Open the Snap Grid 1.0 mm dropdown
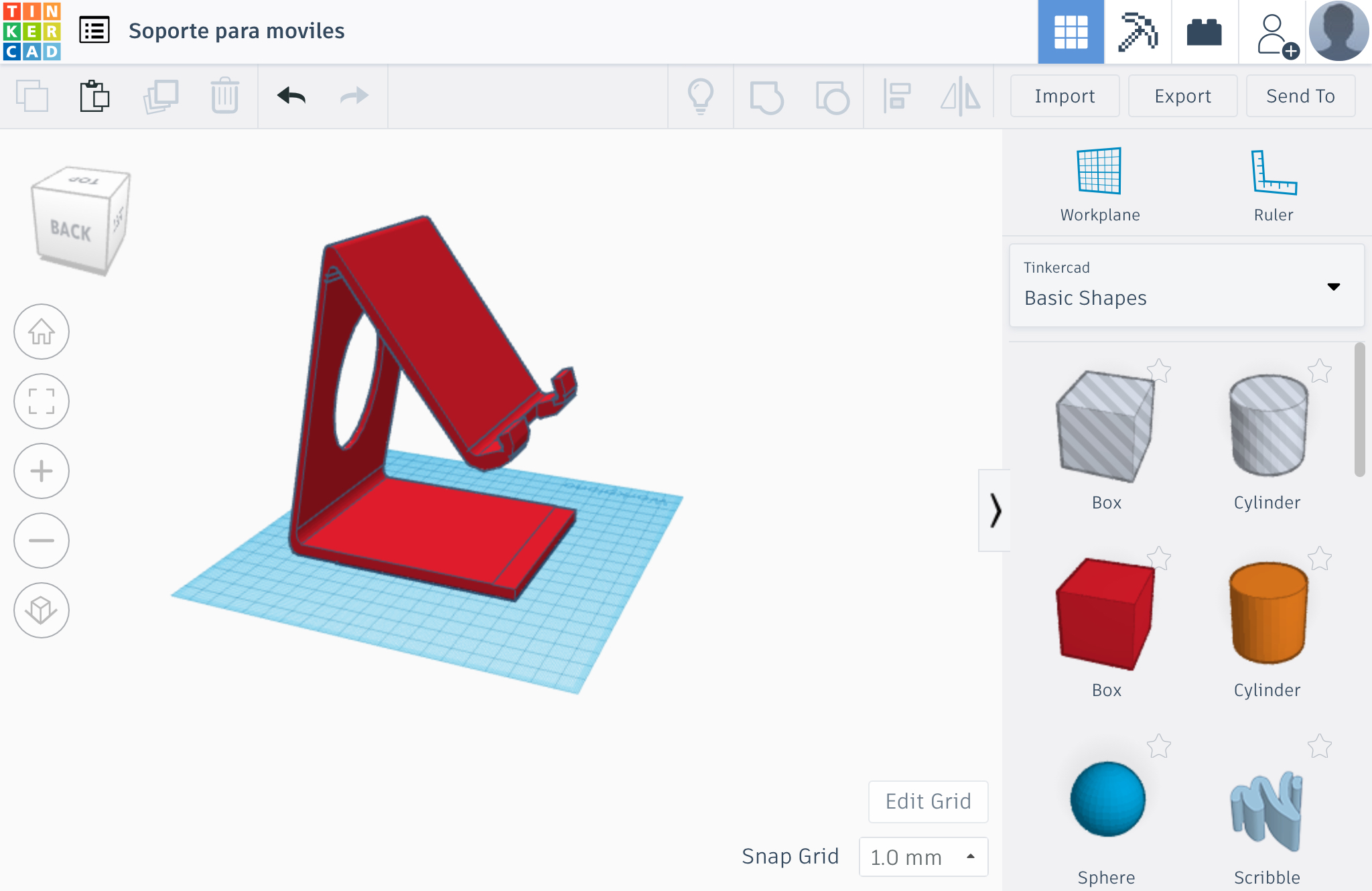 coord(923,857)
